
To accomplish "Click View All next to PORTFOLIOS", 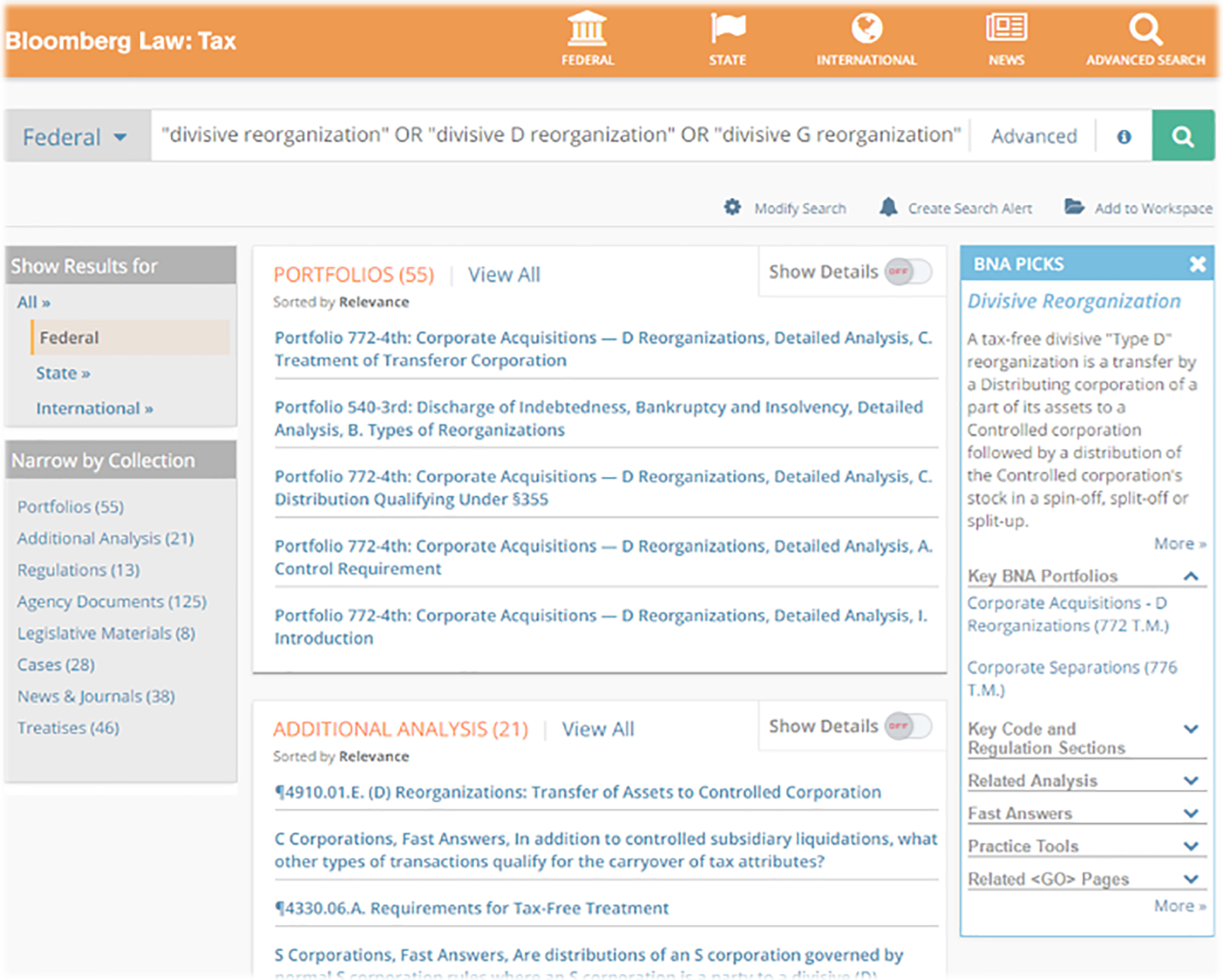I will (x=504, y=275).
